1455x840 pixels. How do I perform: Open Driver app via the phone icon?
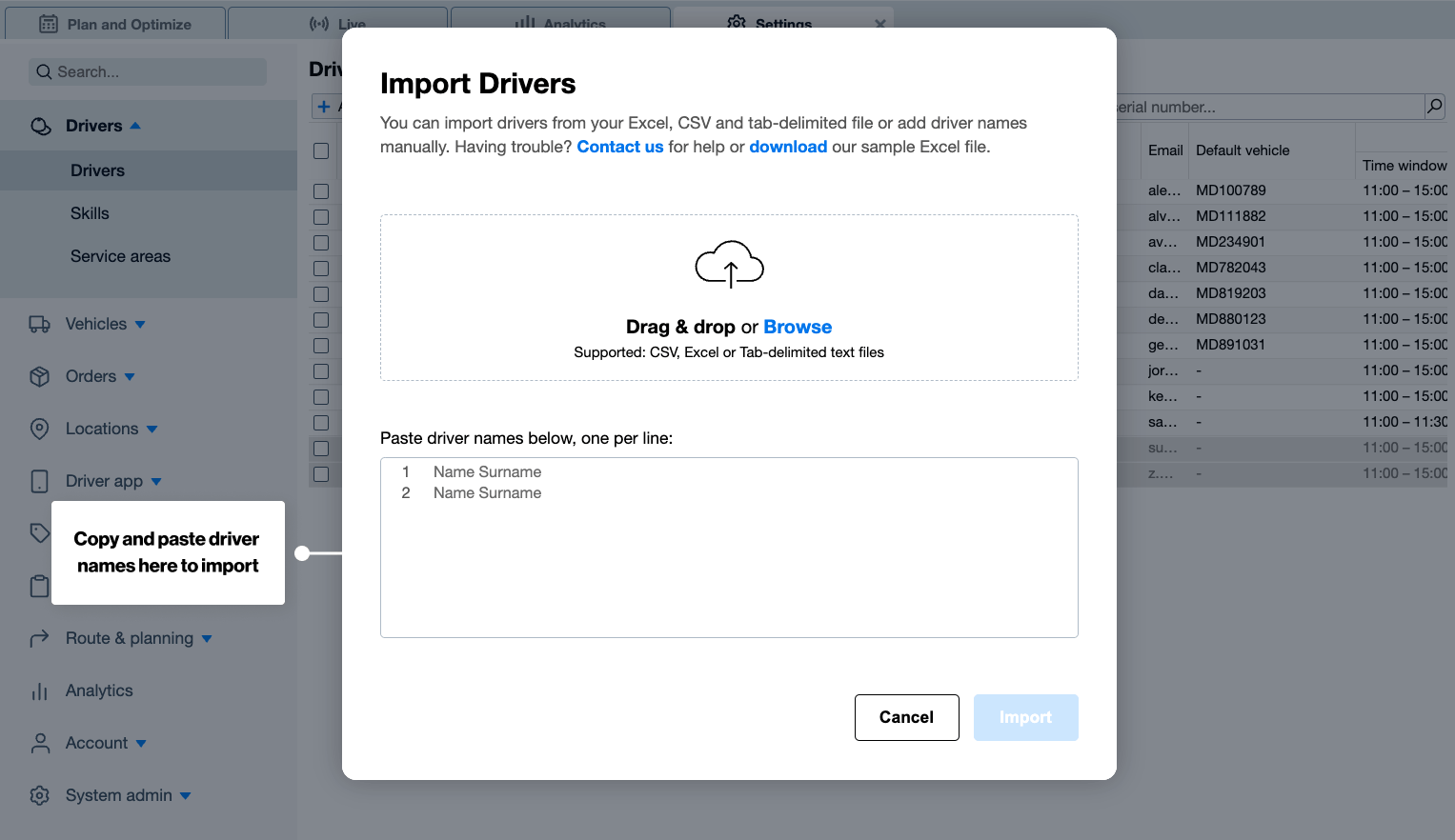click(39, 481)
